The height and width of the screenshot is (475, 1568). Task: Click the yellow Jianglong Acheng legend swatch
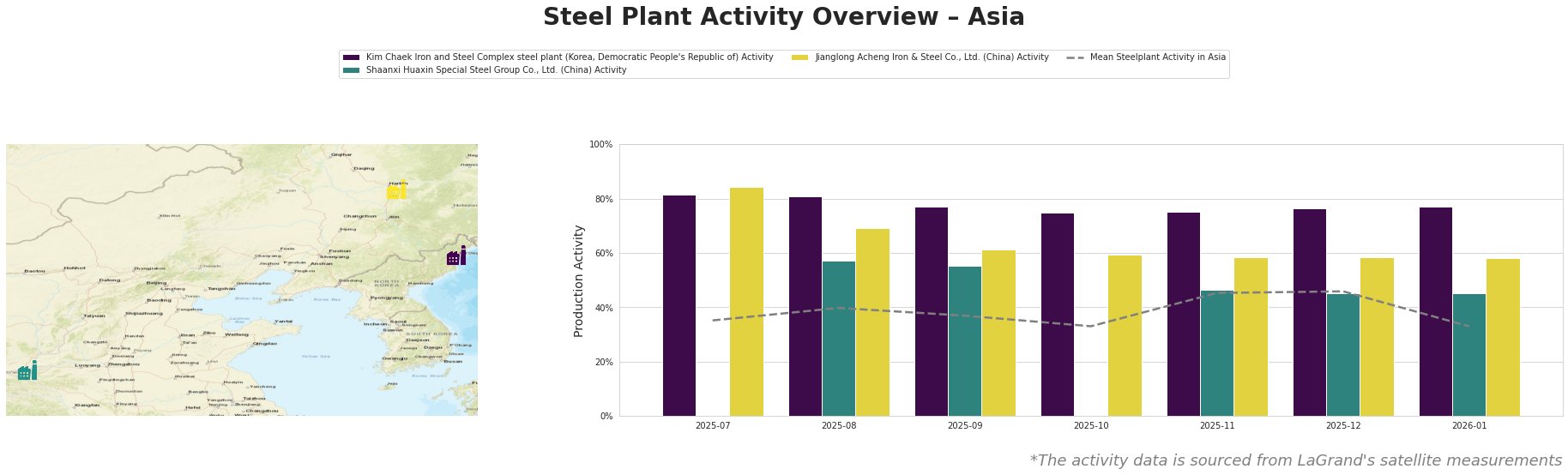pos(800,57)
